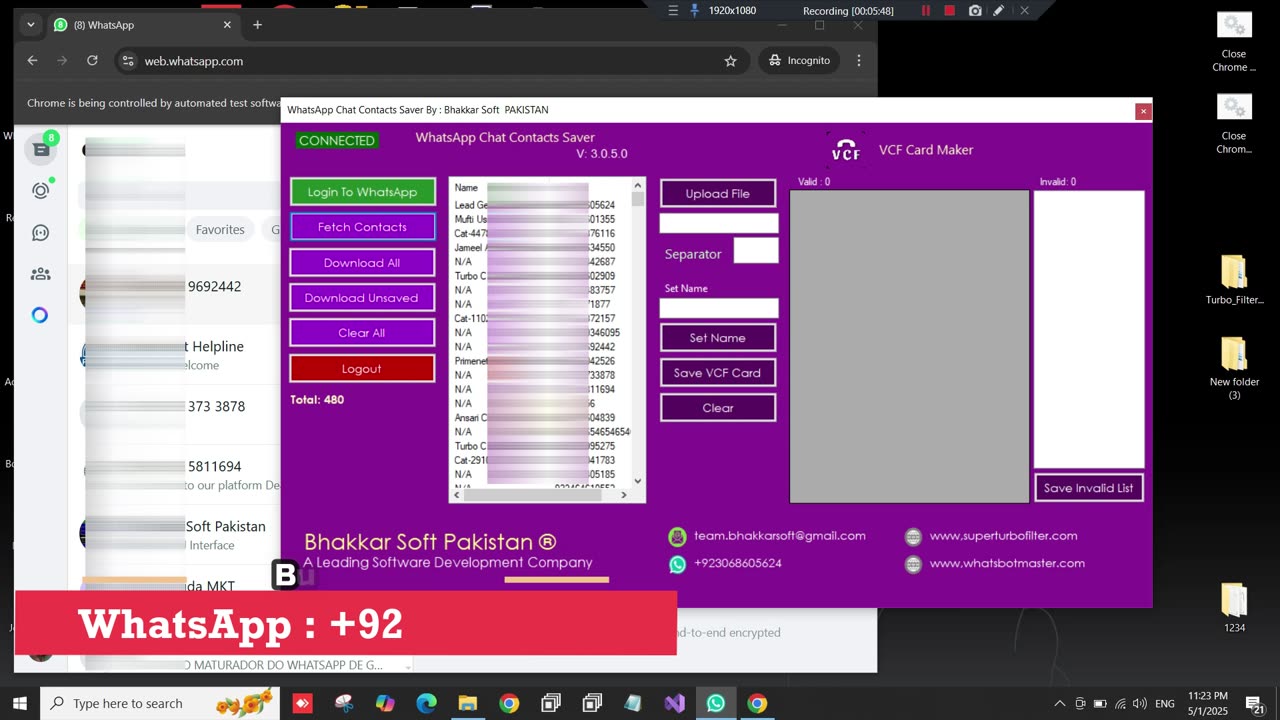Open the chat ending 373 3878

point(175,414)
